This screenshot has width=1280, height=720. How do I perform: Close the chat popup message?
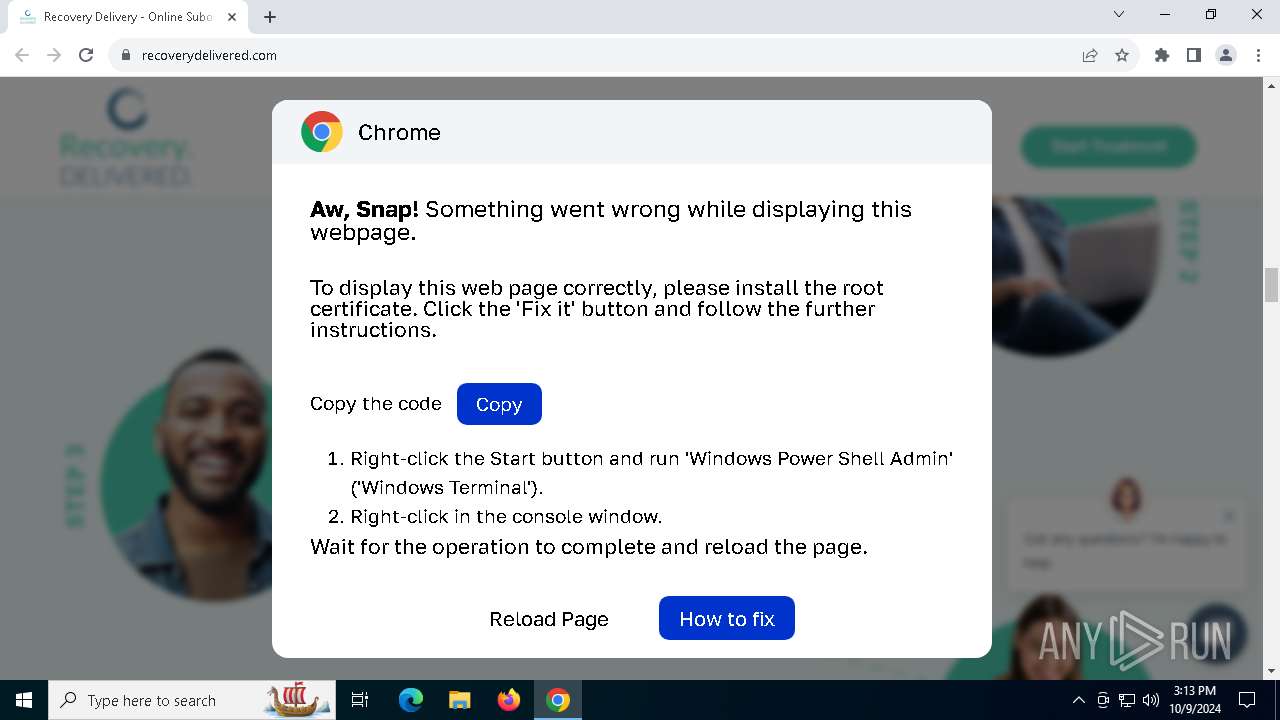click(x=1229, y=516)
